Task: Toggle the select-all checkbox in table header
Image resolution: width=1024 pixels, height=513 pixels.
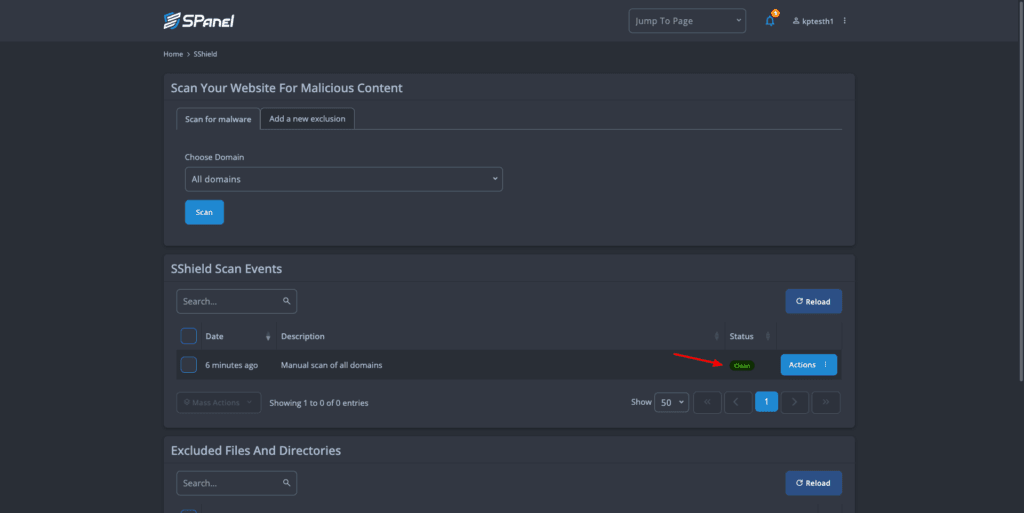Action: (x=189, y=336)
